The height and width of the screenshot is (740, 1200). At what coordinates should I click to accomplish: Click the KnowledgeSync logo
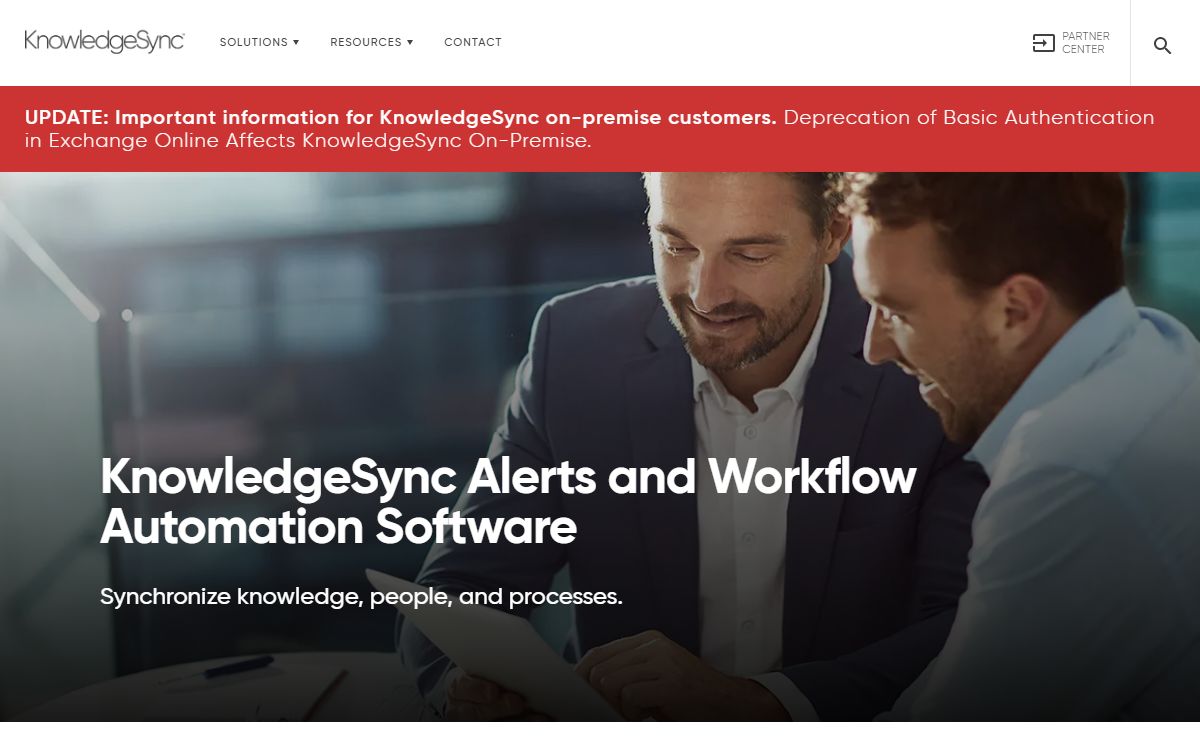[105, 41]
